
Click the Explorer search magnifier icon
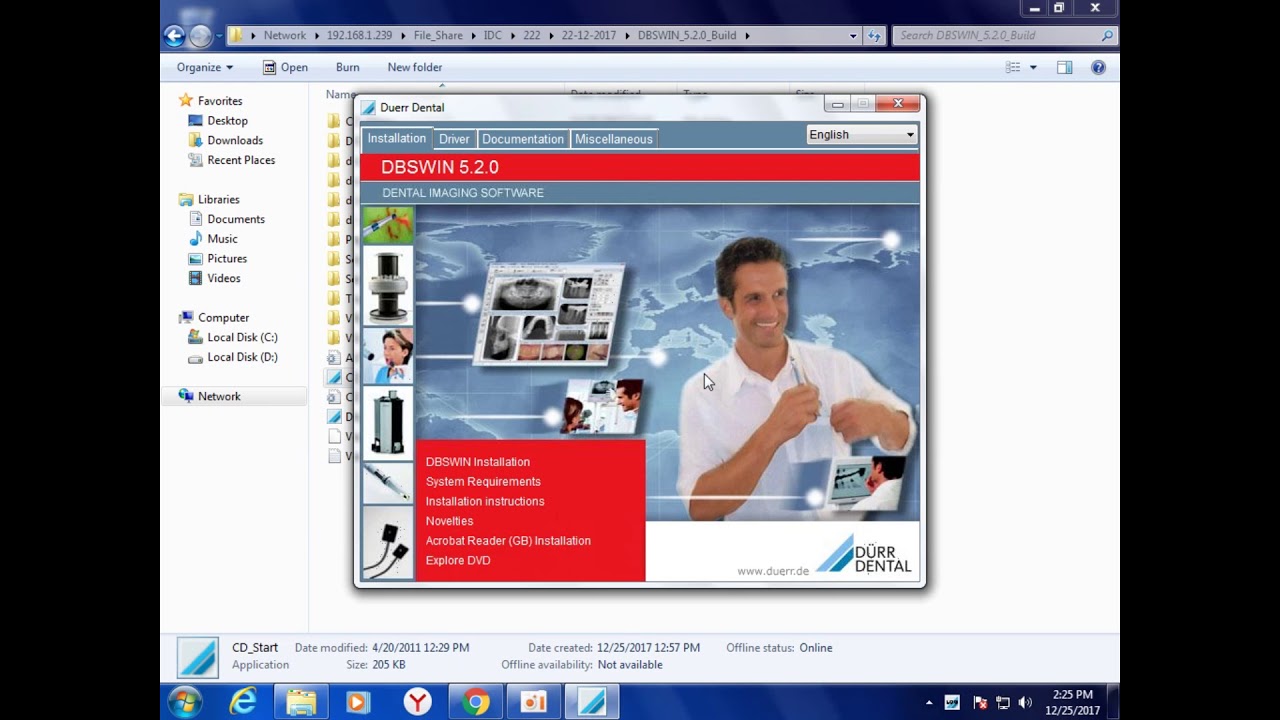coord(1107,35)
